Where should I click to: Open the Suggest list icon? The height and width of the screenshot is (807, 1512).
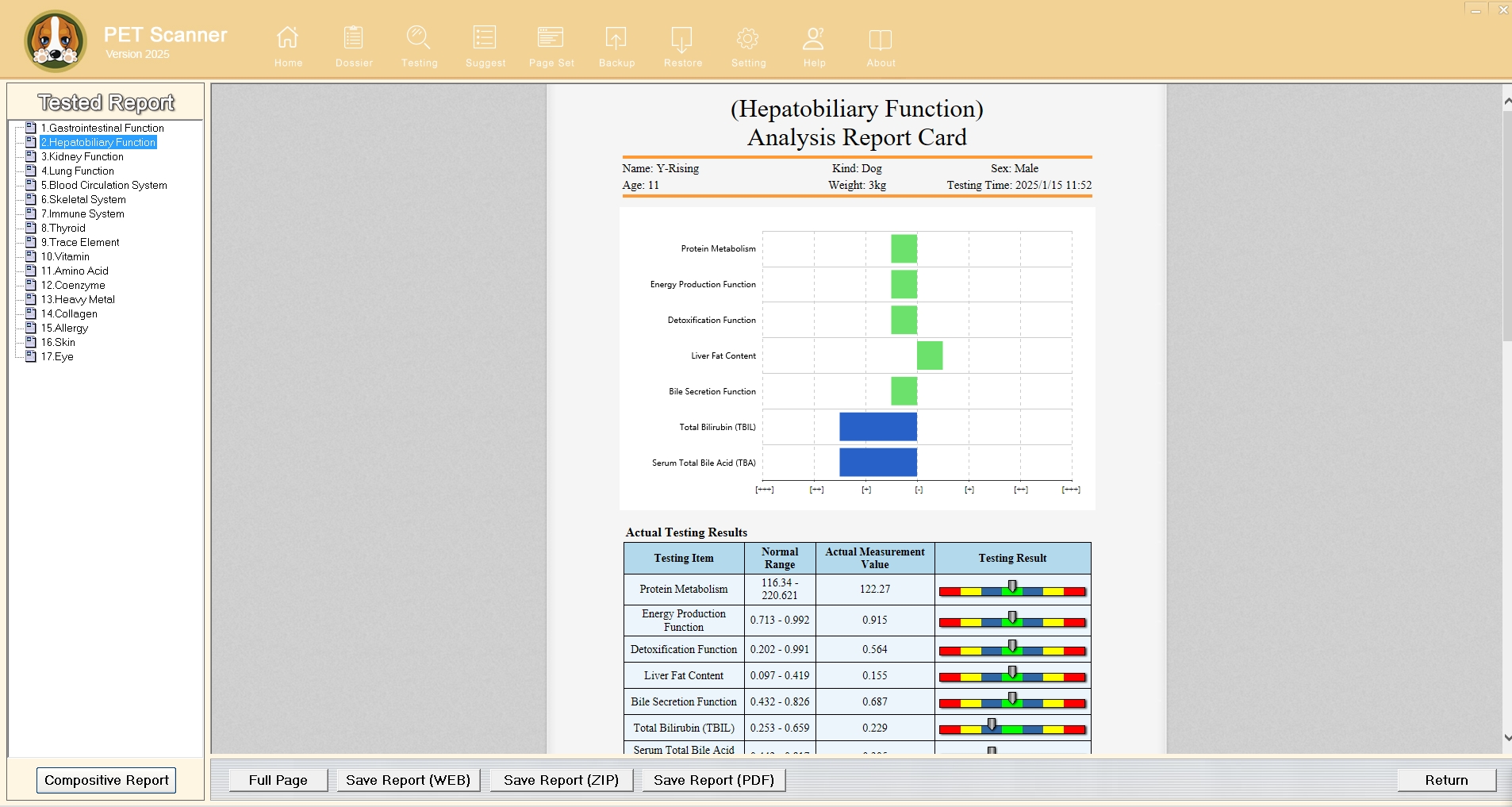[485, 37]
